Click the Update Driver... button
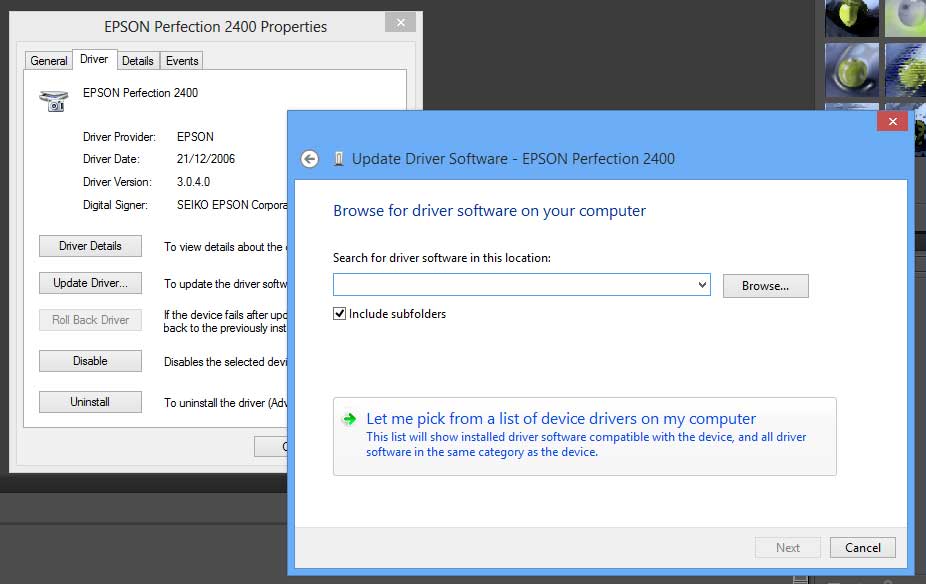Viewport: 926px width, 584px height. (x=90, y=283)
